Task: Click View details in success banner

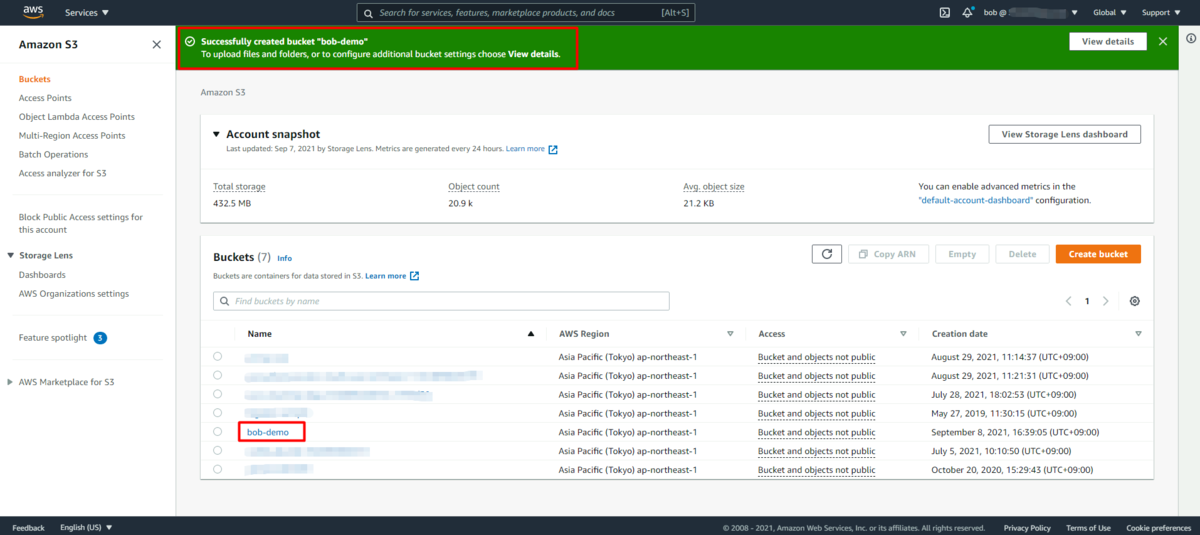Action: tap(1107, 41)
